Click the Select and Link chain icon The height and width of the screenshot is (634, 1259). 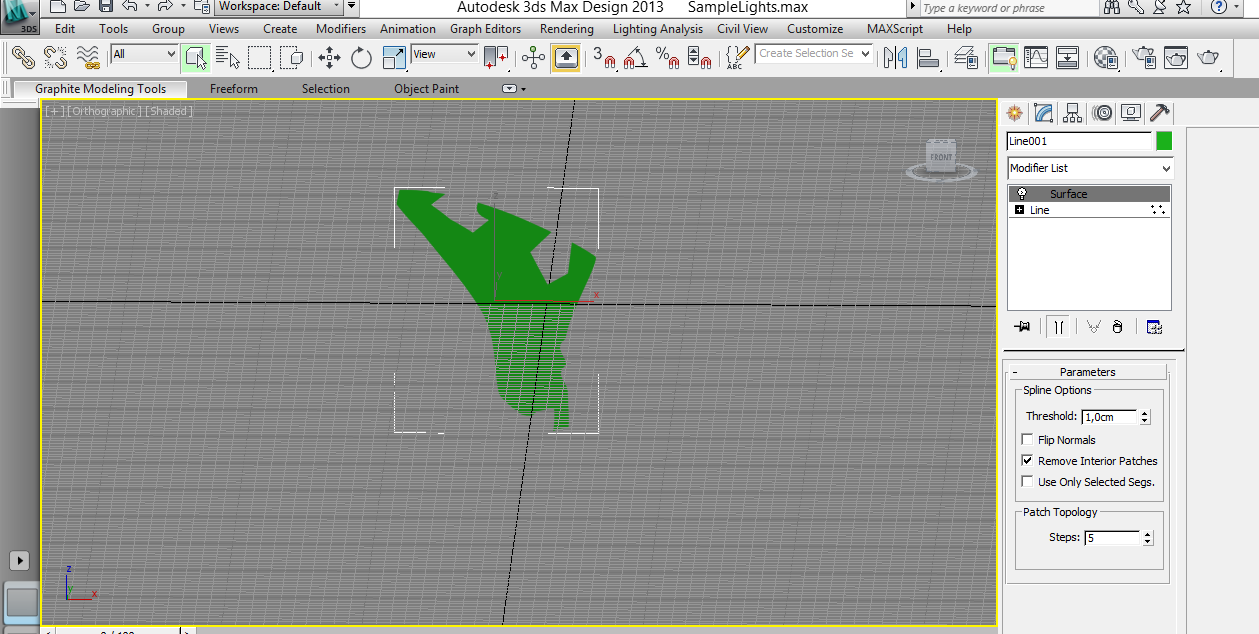[23, 57]
